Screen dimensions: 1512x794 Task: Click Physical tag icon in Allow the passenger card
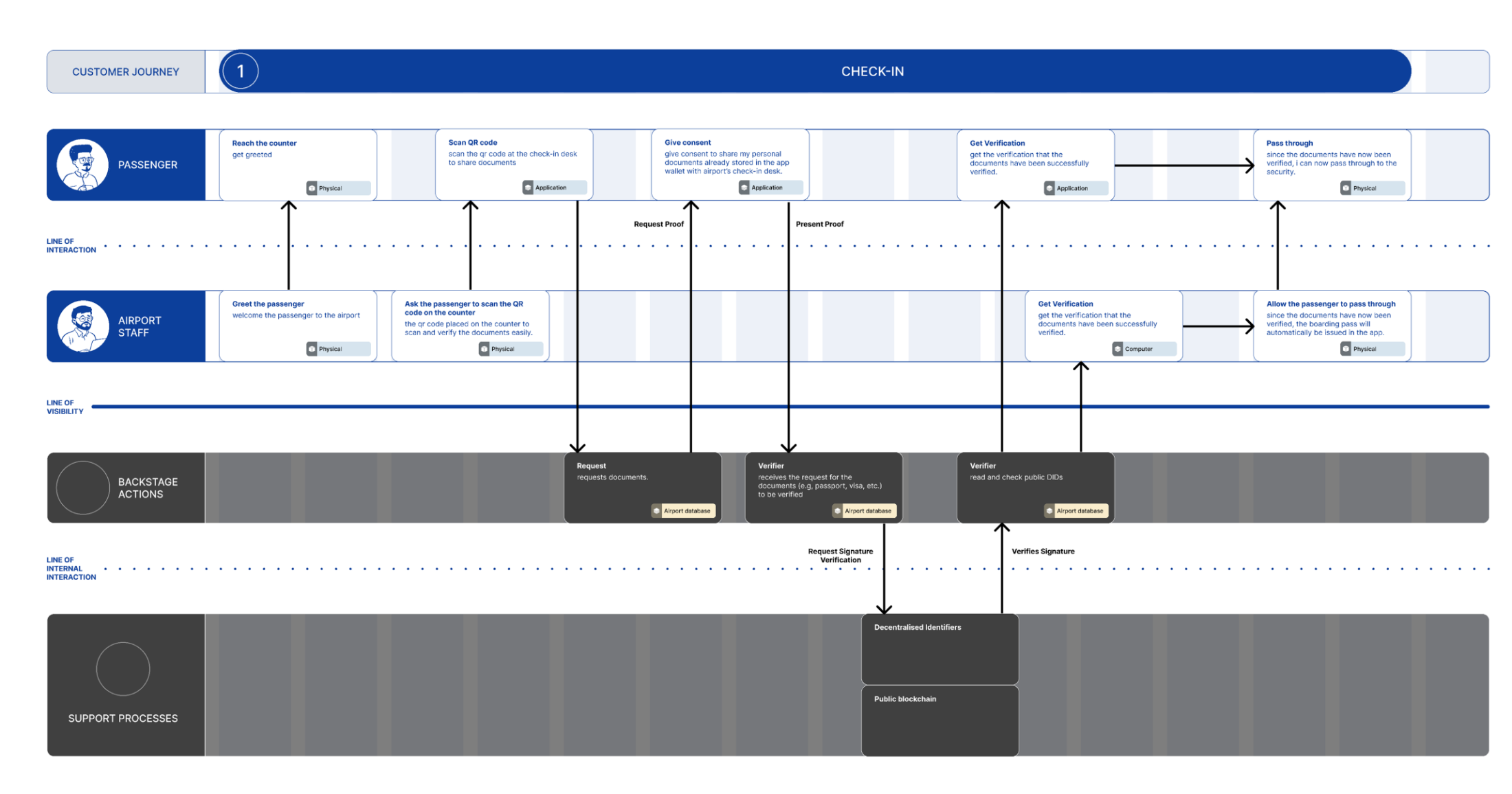[1346, 349]
